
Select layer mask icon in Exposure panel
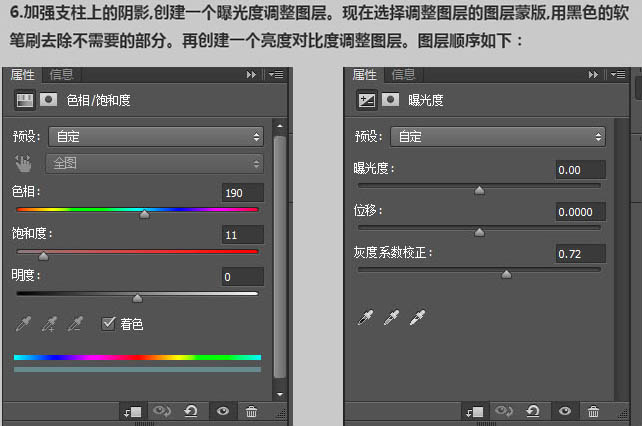point(390,100)
